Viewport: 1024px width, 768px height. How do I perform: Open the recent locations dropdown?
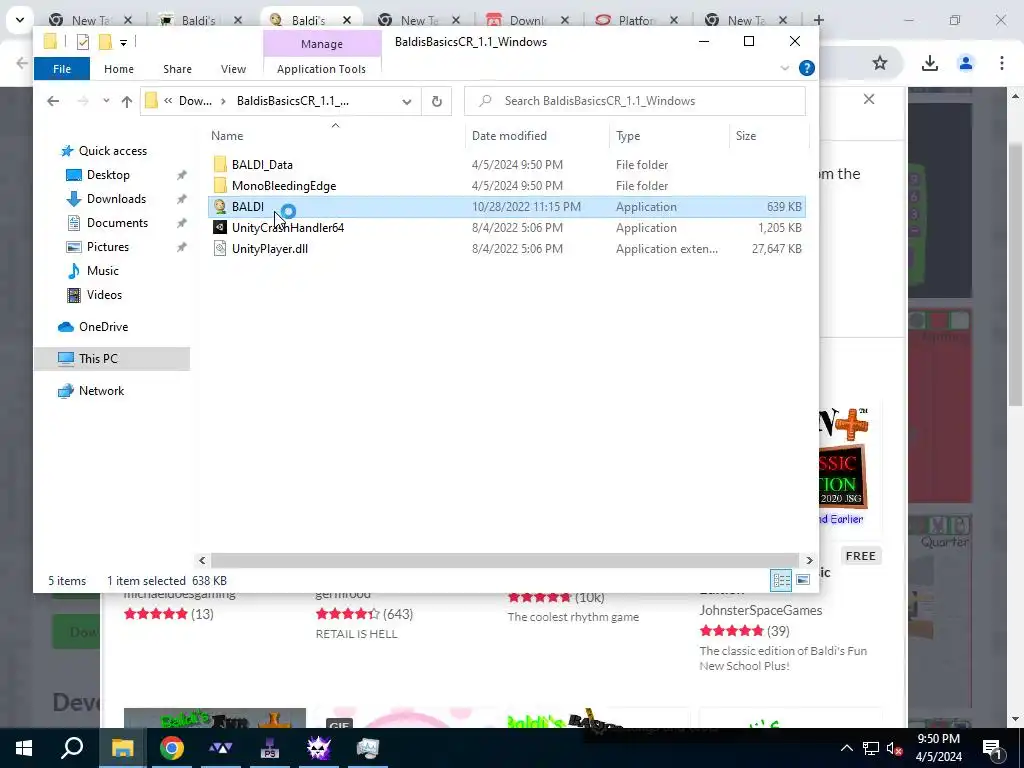[x=106, y=101]
